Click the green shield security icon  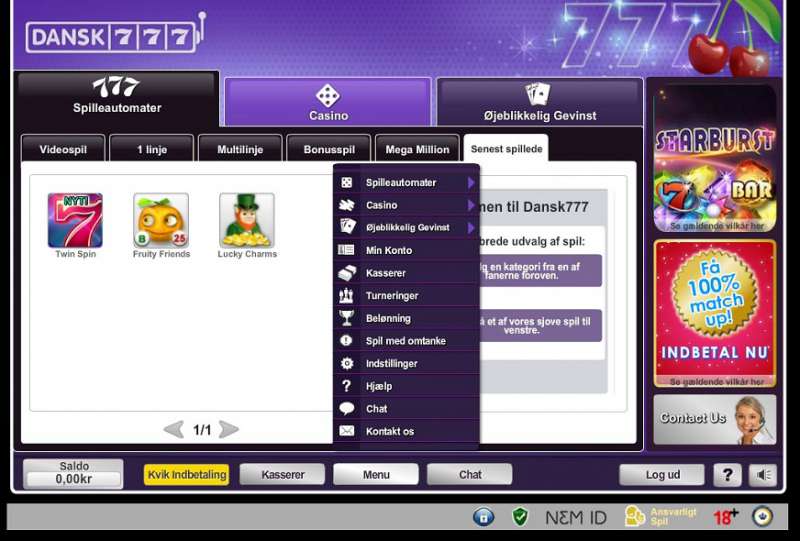[x=519, y=517]
